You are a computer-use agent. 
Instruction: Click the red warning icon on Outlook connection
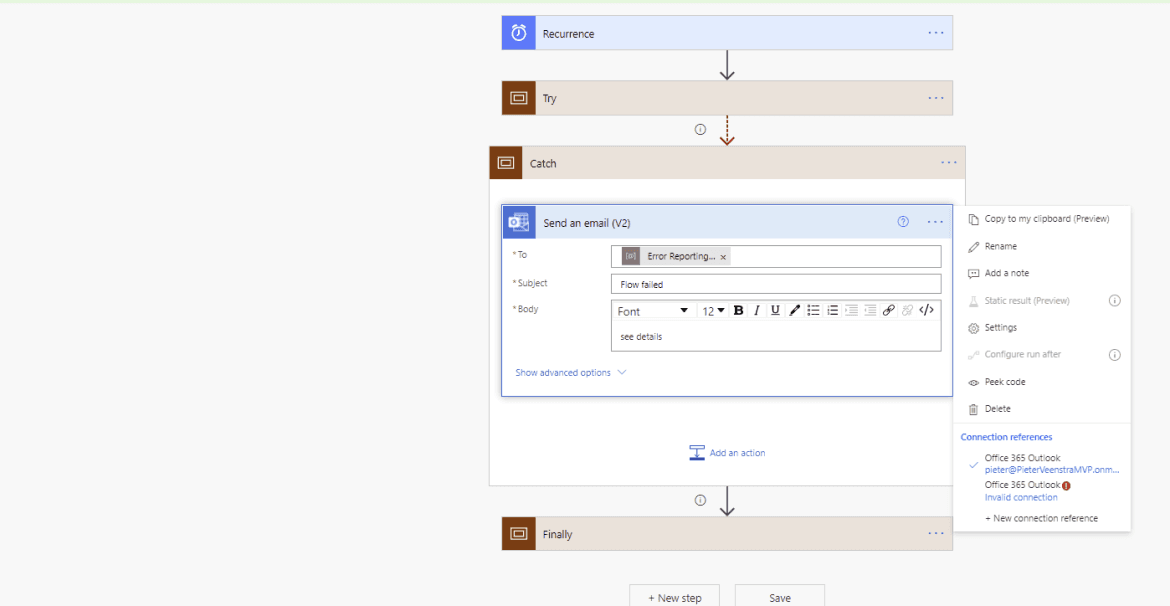[x=1066, y=485]
